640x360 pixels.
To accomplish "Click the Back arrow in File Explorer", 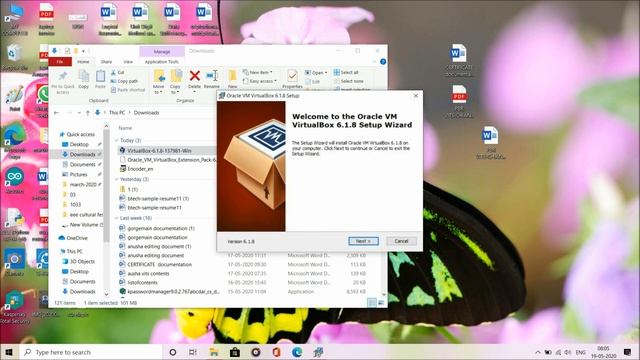I will pyautogui.click(x=57, y=113).
